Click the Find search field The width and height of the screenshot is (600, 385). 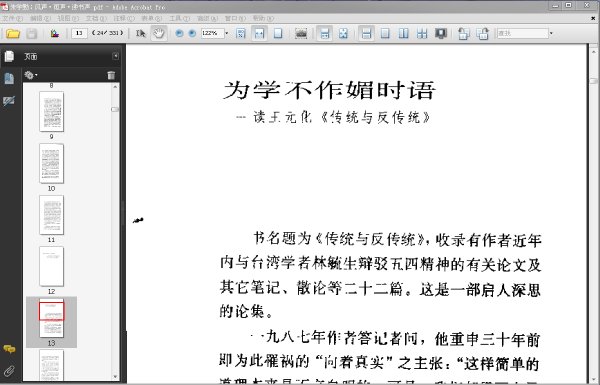coord(522,33)
